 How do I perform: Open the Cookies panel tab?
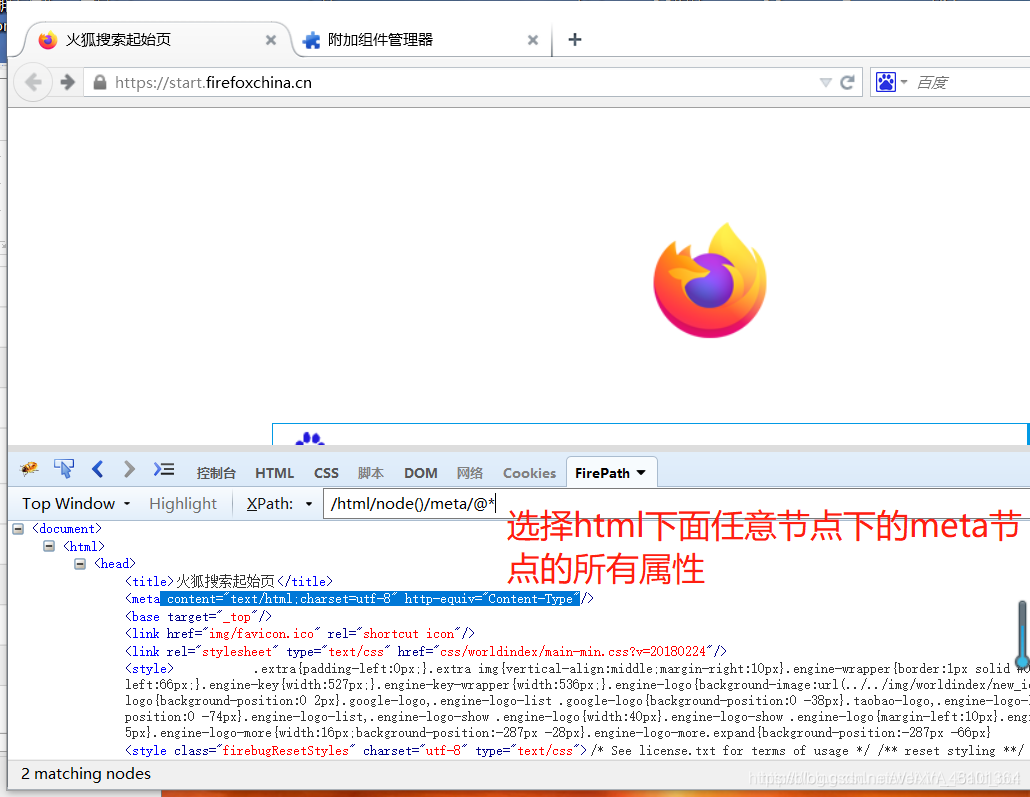pyautogui.click(x=529, y=473)
